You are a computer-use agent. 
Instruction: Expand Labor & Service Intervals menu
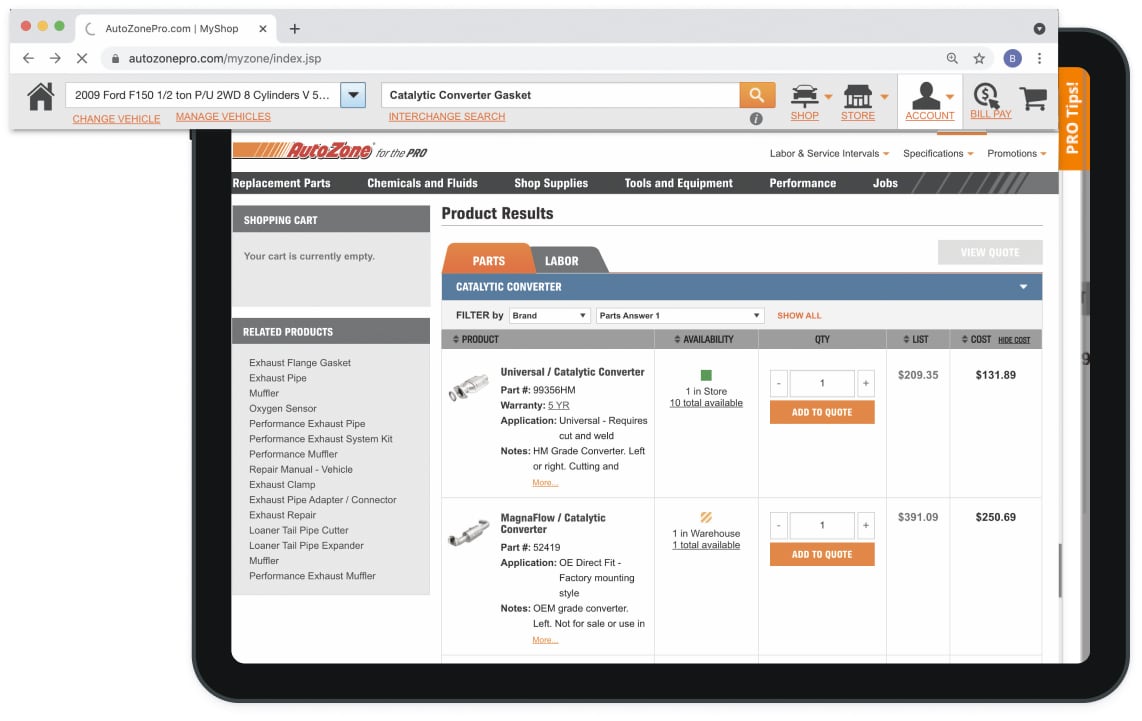coord(830,154)
